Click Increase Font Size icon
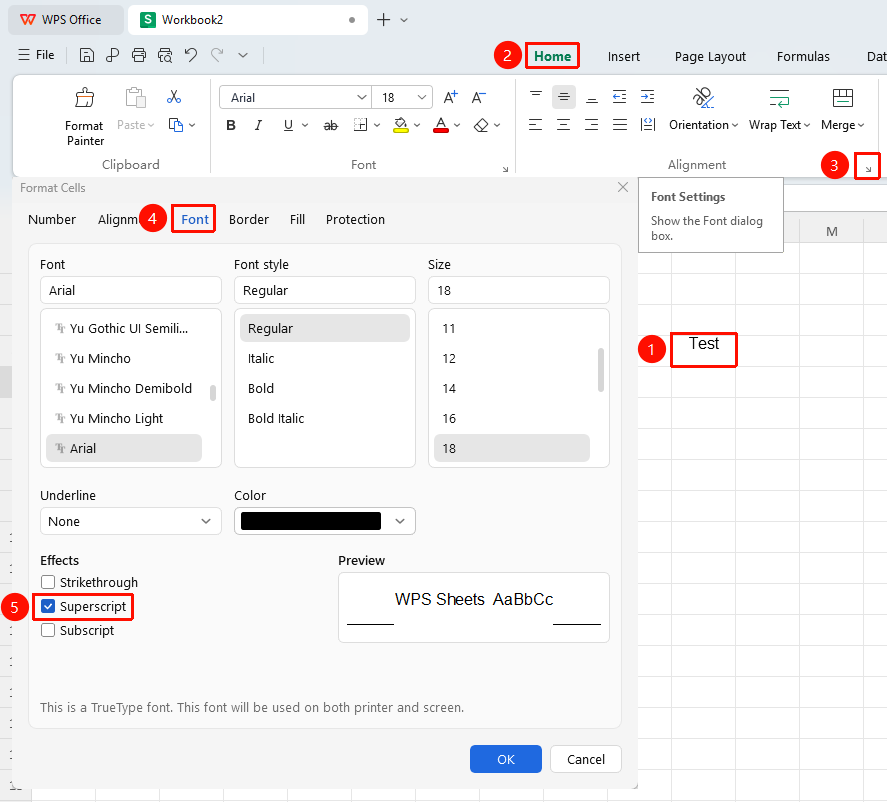887x802 pixels. (450, 97)
